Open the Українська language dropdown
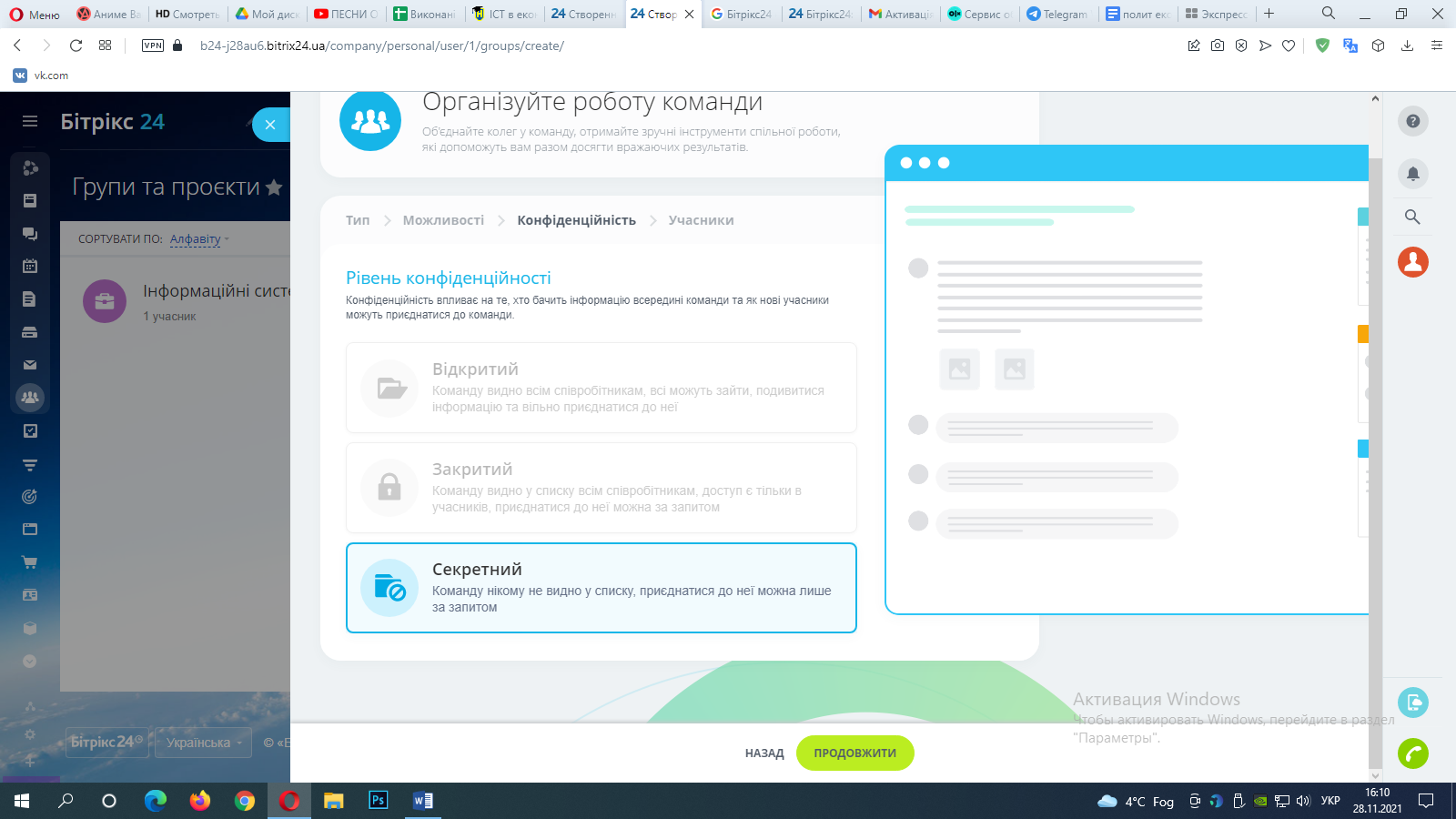Screen dimensions: 1456x819 pos(204,743)
